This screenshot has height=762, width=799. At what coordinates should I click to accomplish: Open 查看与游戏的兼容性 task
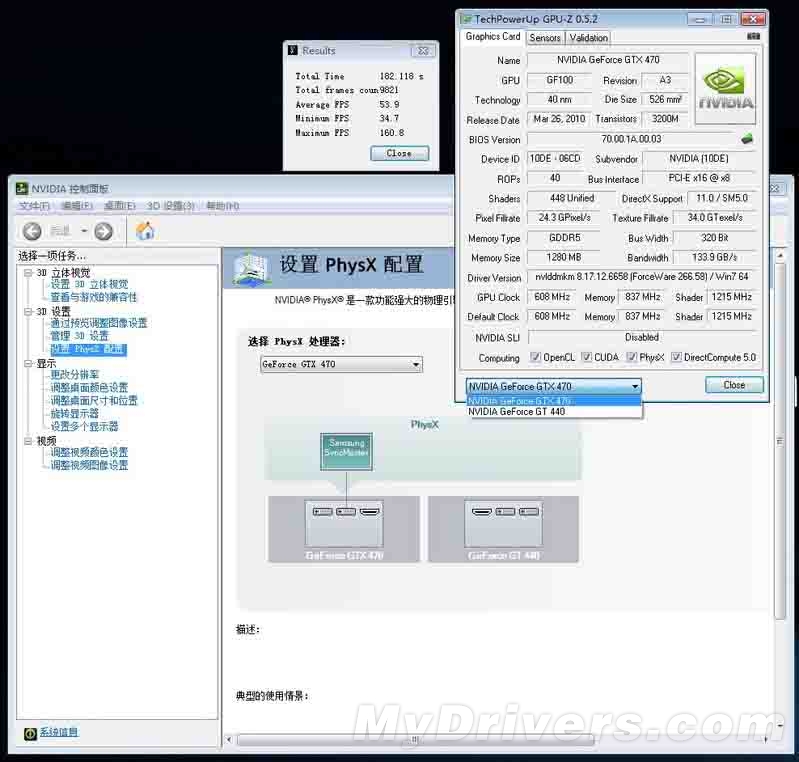coord(94,297)
